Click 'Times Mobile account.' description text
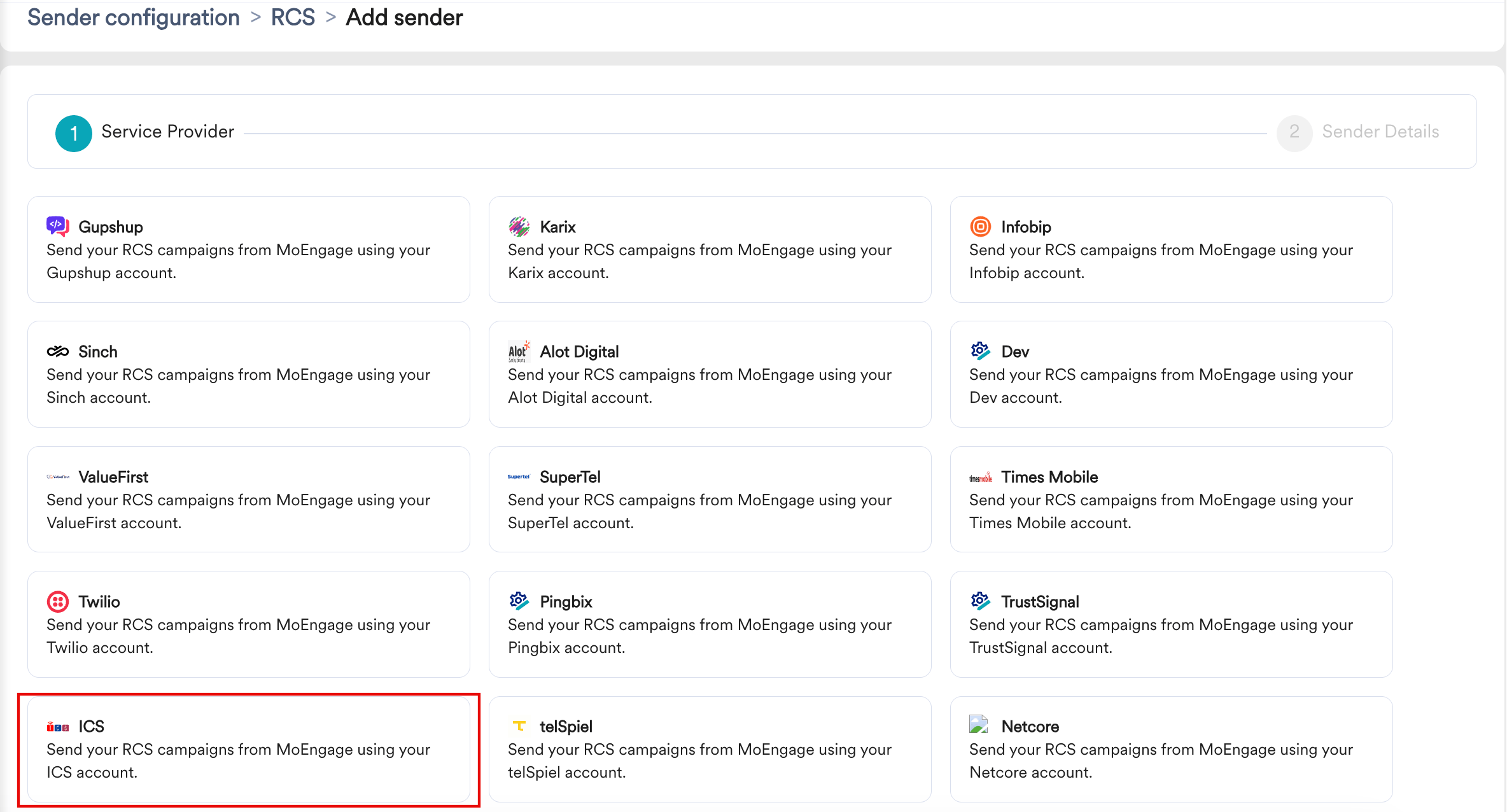The width and height of the screenshot is (1507, 812). pos(1050,522)
